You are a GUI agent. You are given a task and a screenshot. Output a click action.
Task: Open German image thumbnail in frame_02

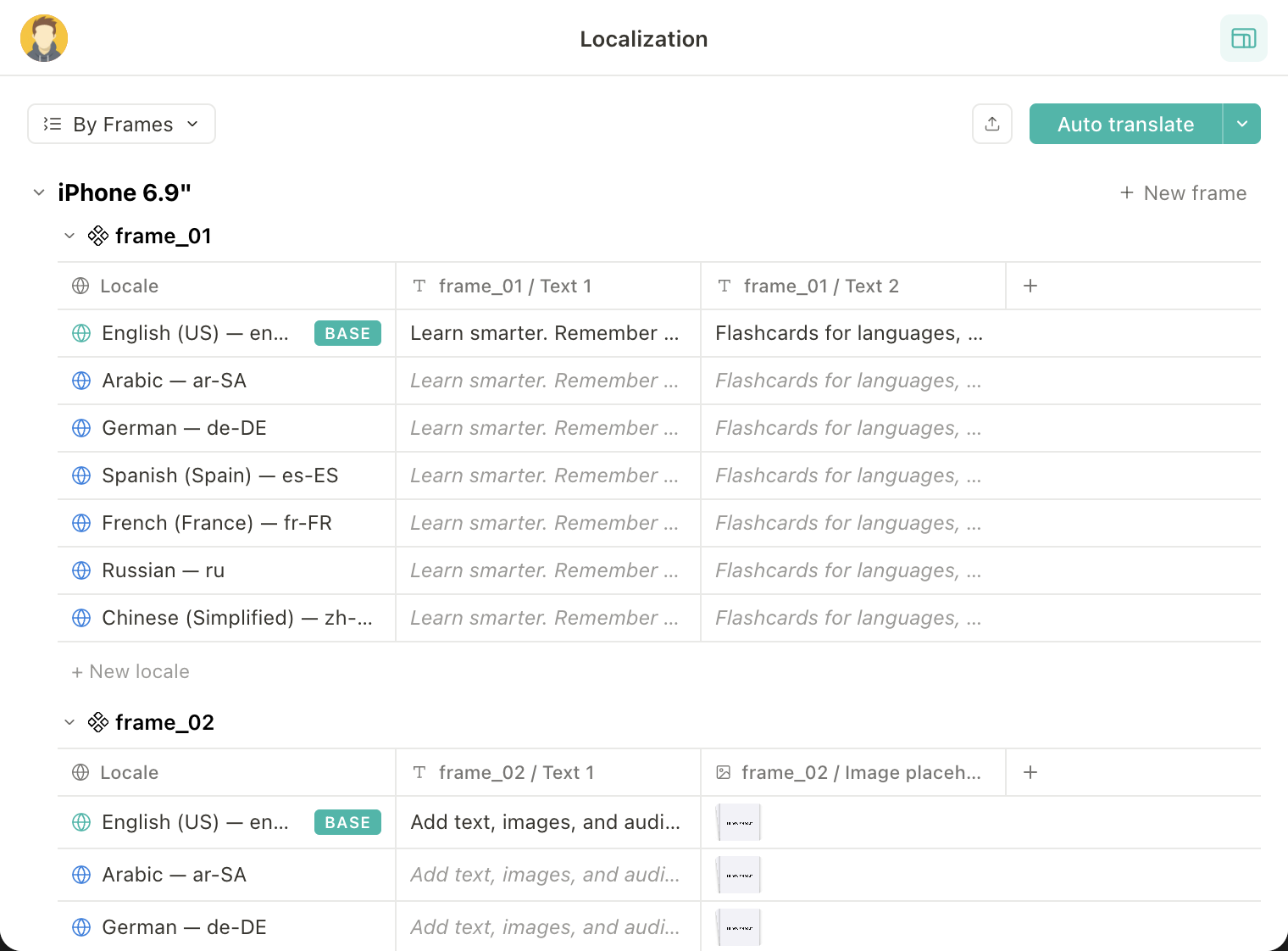click(739, 927)
